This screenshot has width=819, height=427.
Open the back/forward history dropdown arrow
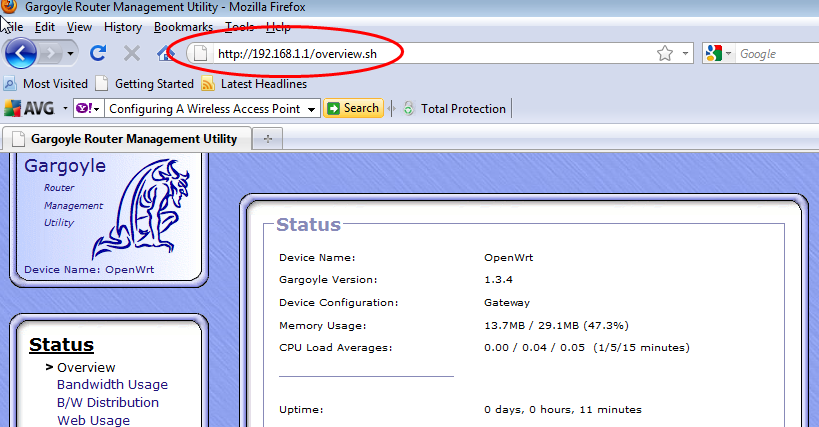(x=70, y=53)
